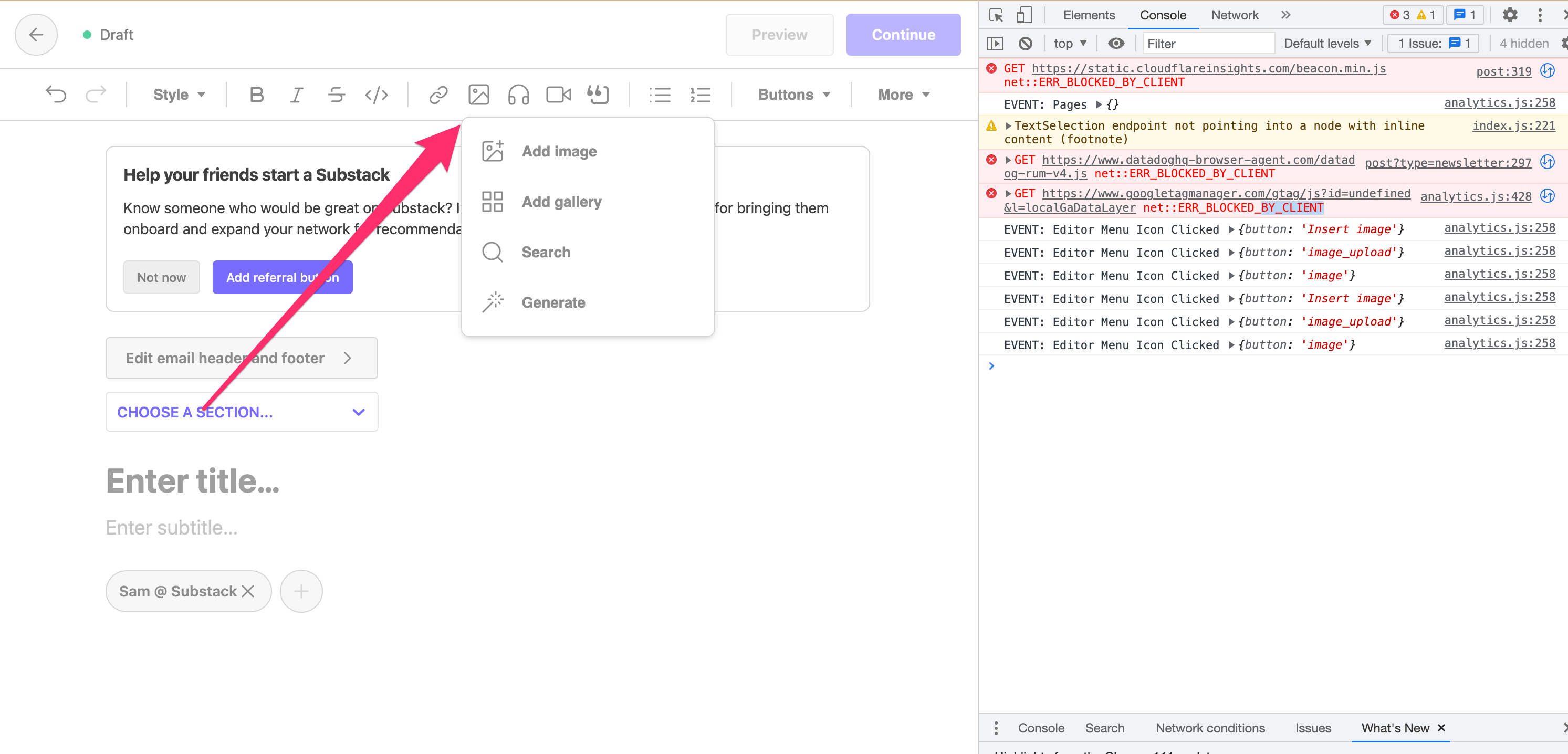
Task: Click the audio headphones icon
Action: 519,95
